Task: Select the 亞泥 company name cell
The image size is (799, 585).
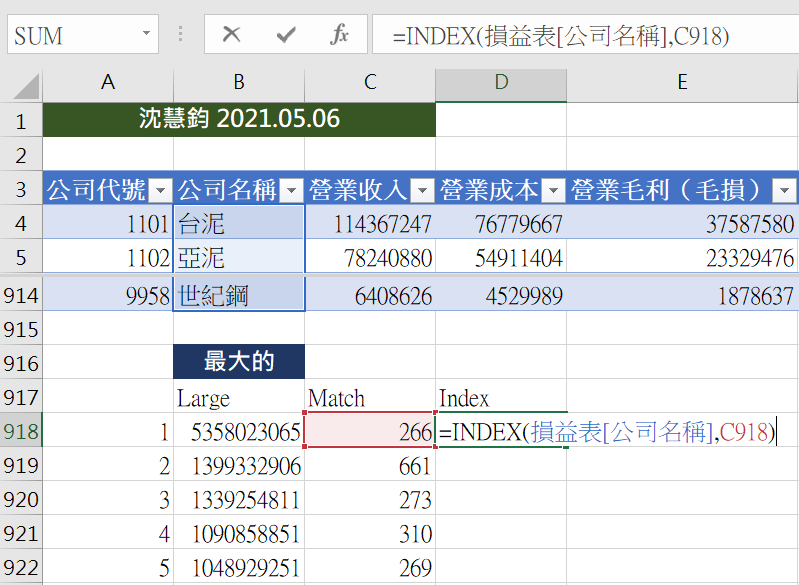Action: coord(239,256)
